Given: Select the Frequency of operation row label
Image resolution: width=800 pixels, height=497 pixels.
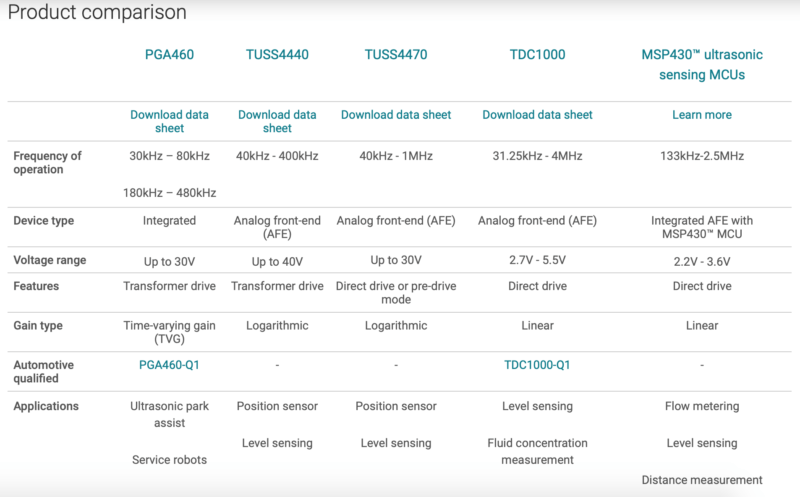Looking at the screenshot, I should (47, 162).
